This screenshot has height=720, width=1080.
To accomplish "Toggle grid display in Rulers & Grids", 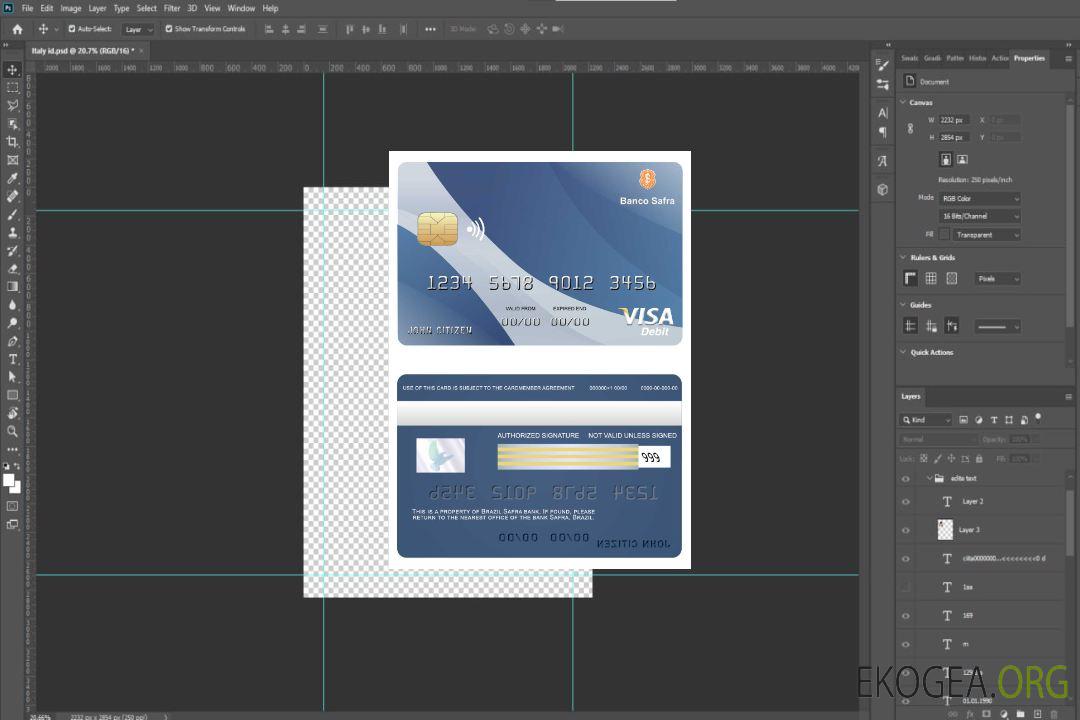I will click(x=931, y=278).
